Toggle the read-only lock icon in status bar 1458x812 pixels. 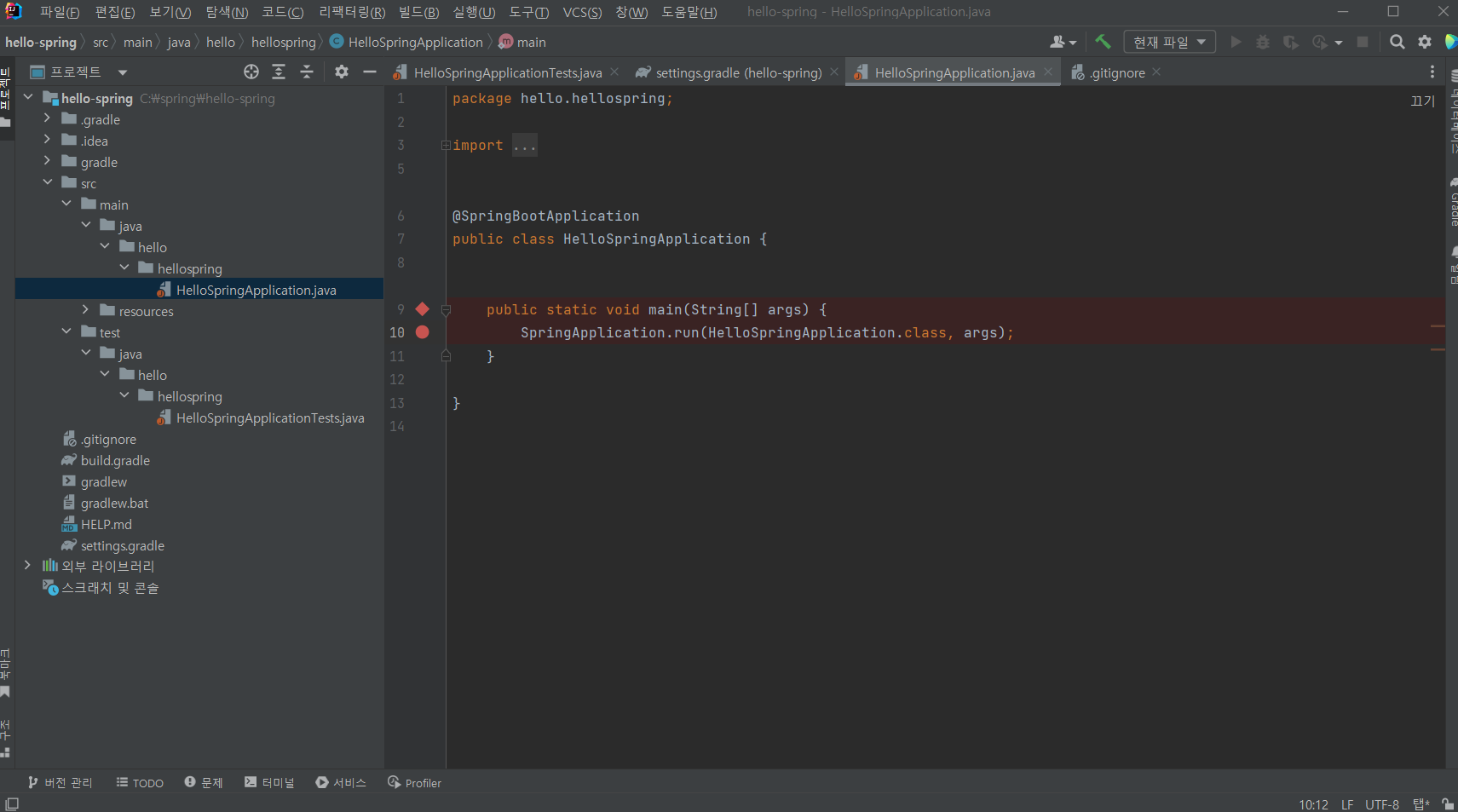coord(1448,803)
